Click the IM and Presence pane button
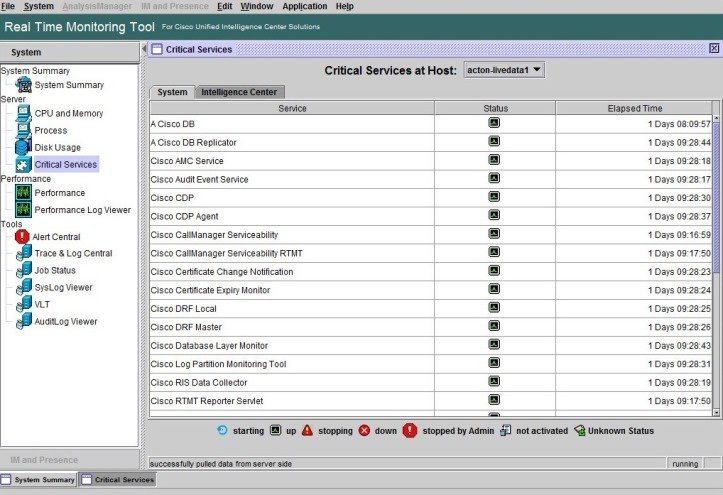 click(69, 460)
